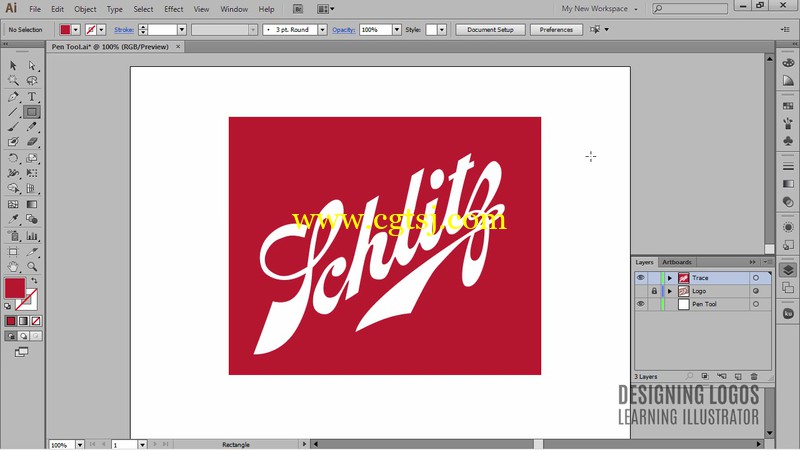Select the Rectangle tool

click(x=32, y=112)
